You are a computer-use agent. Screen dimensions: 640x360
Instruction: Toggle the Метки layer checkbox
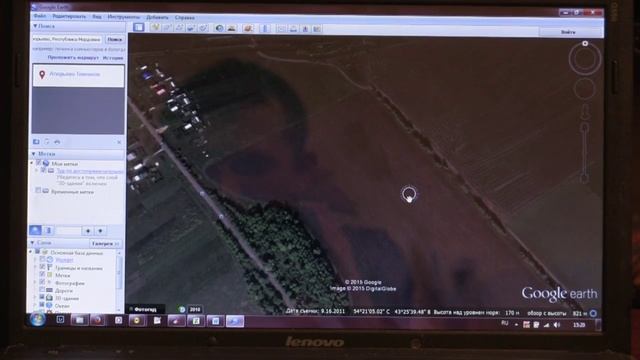(42, 274)
